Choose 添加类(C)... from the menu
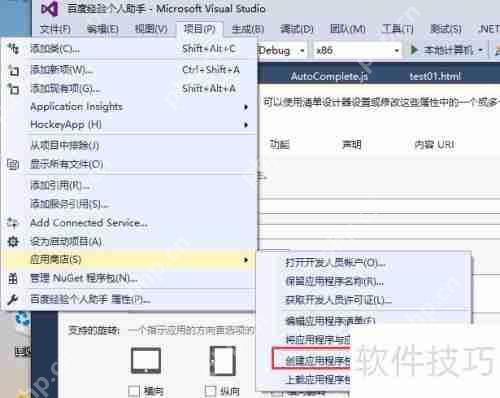500x398 pixels. point(129,49)
